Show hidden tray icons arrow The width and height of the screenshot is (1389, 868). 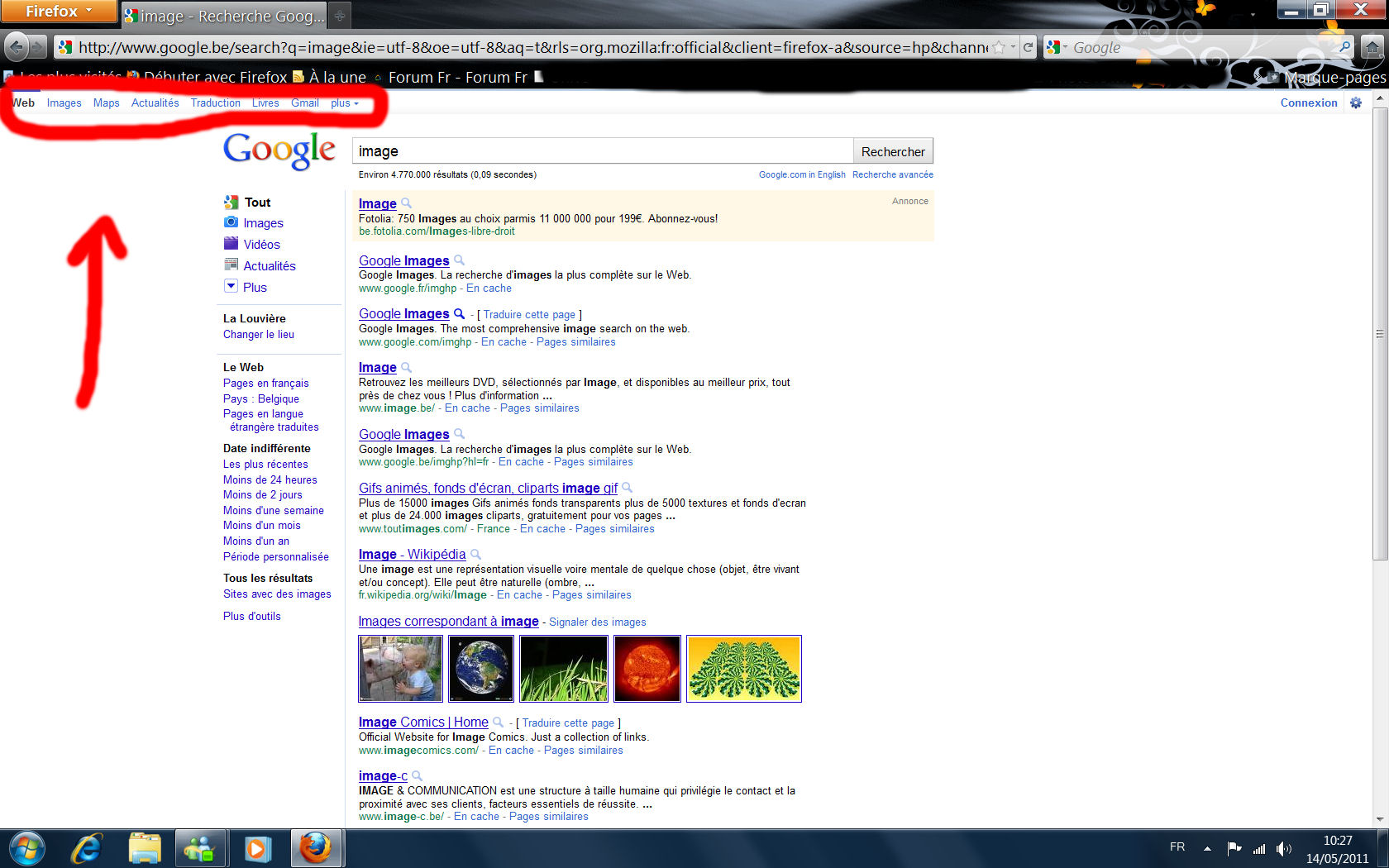[1207, 848]
